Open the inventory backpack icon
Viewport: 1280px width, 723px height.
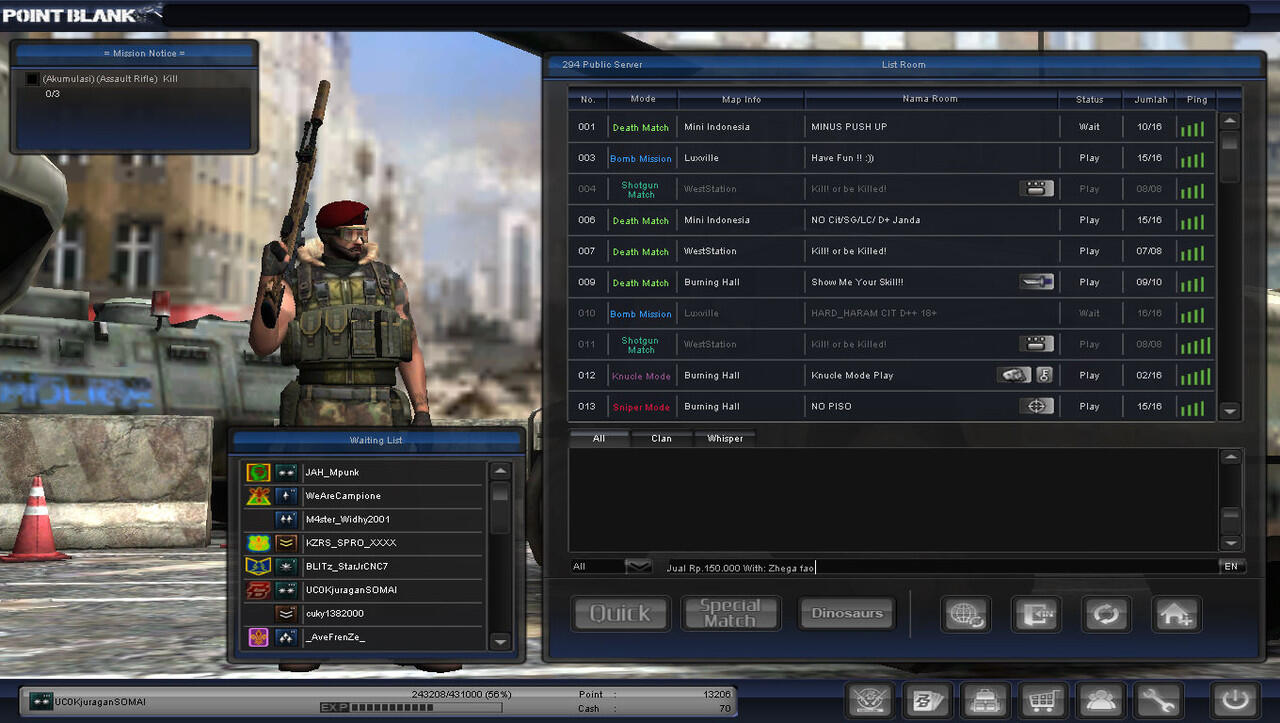(x=987, y=701)
